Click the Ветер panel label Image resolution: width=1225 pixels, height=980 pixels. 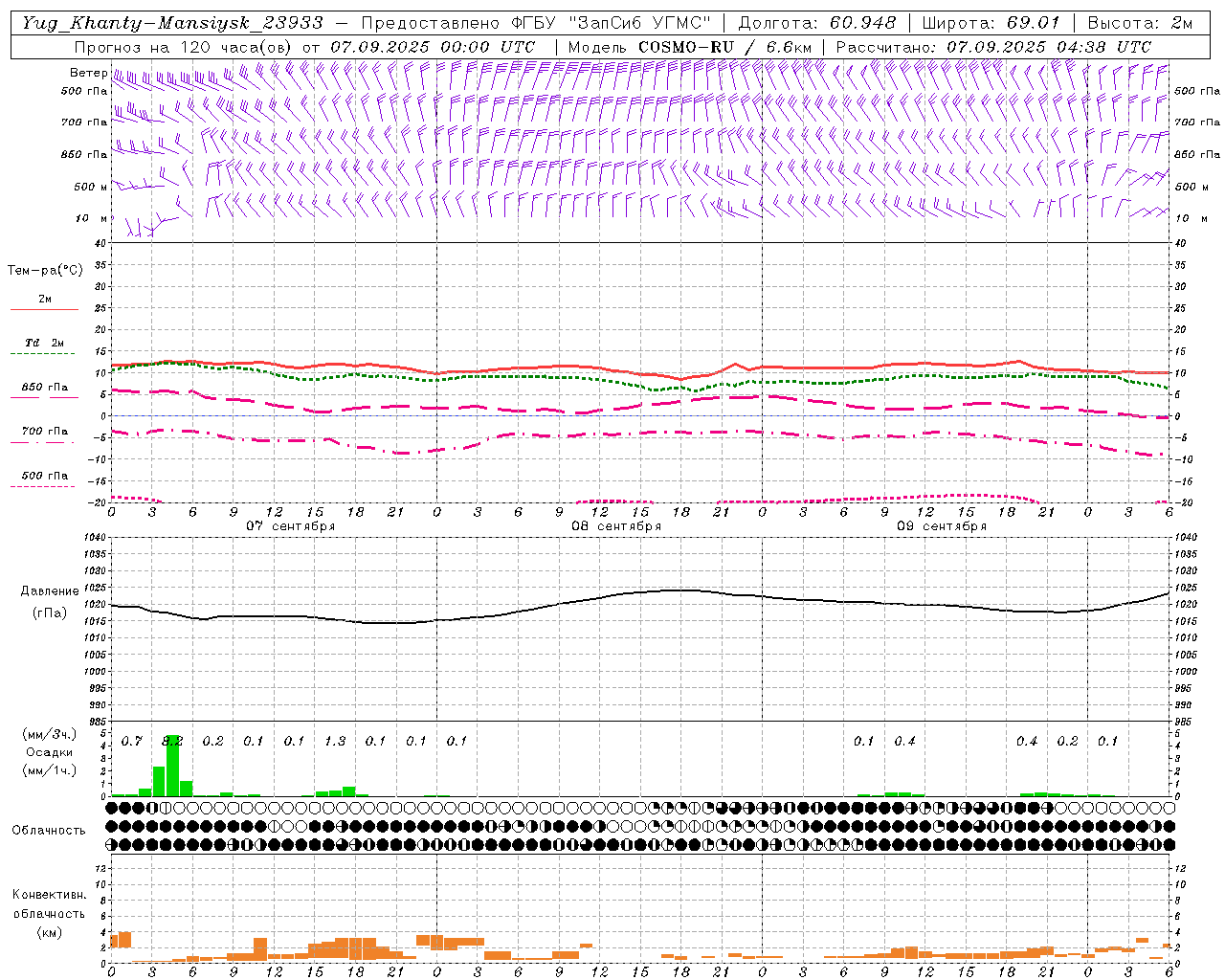pyautogui.click(x=88, y=73)
